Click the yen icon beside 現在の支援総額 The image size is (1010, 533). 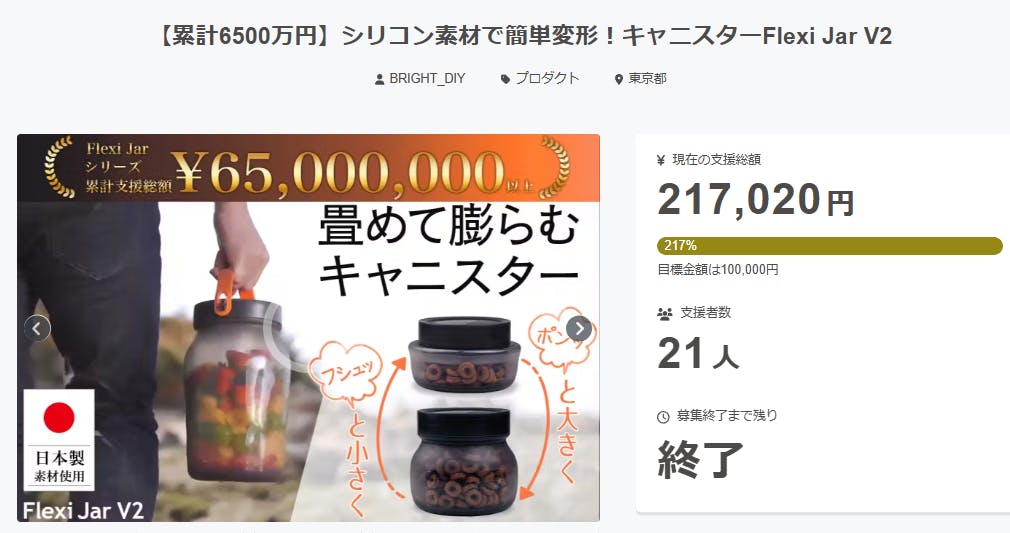(x=661, y=160)
